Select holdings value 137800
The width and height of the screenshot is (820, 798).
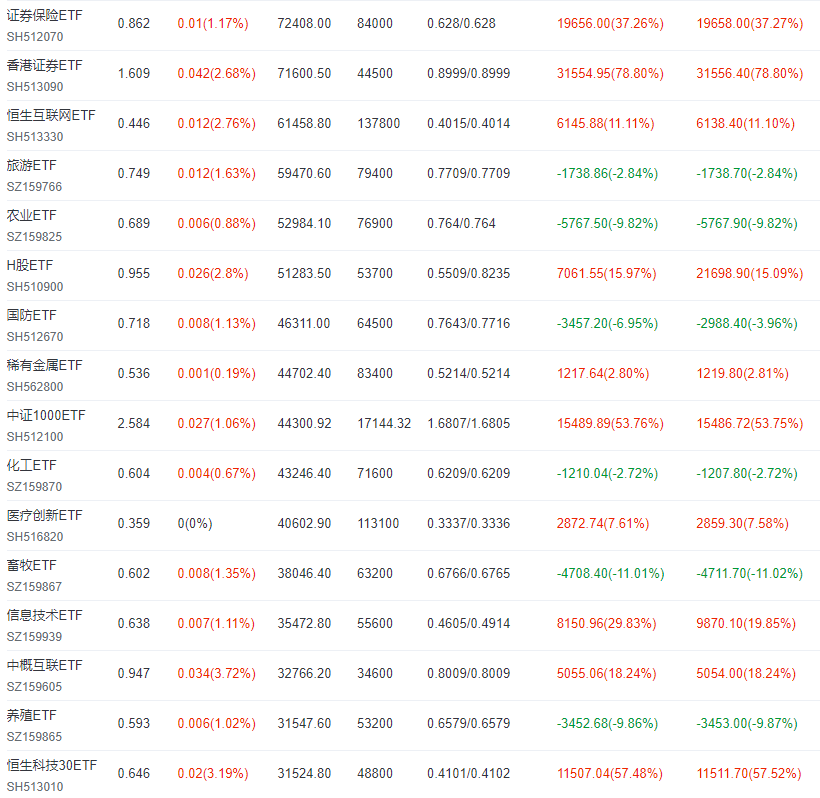coord(379,123)
